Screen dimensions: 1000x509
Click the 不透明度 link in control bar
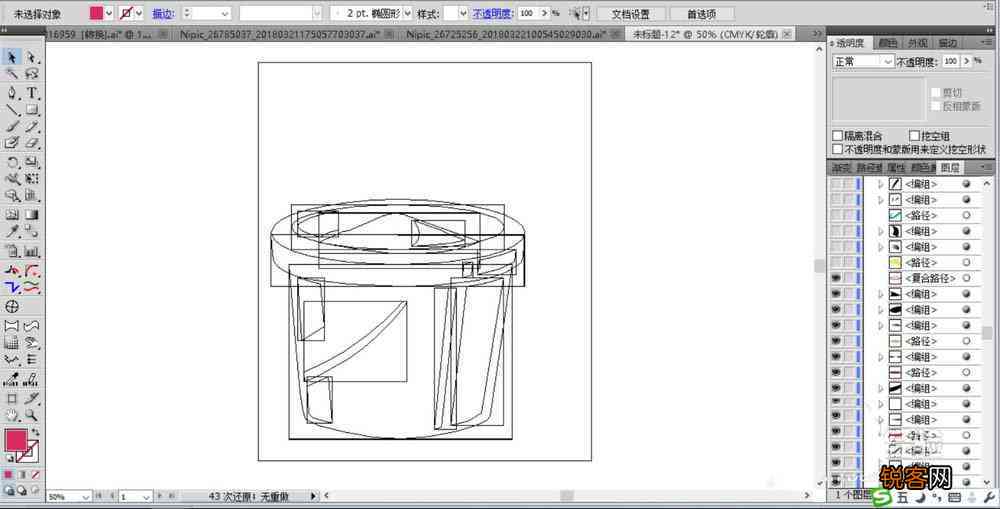[492, 13]
